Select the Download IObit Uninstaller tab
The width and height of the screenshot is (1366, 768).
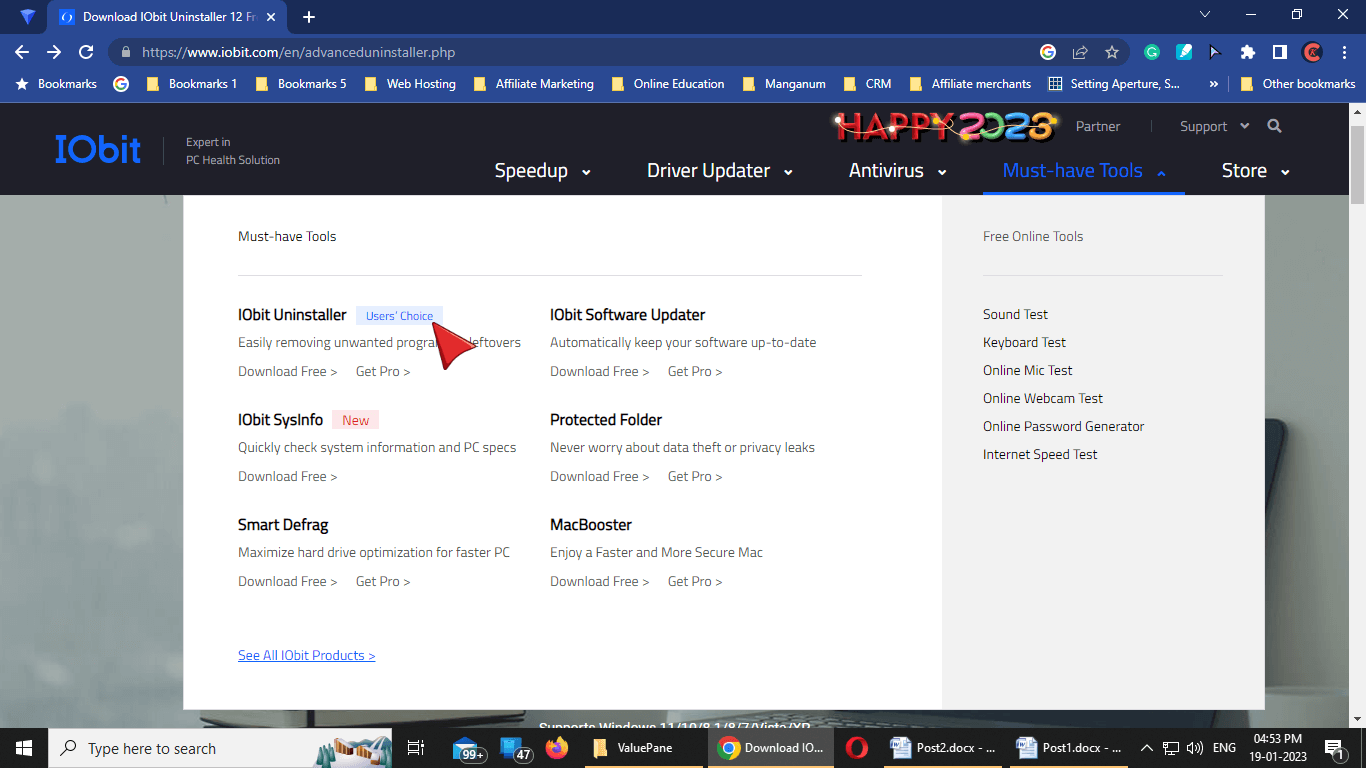click(165, 17)
